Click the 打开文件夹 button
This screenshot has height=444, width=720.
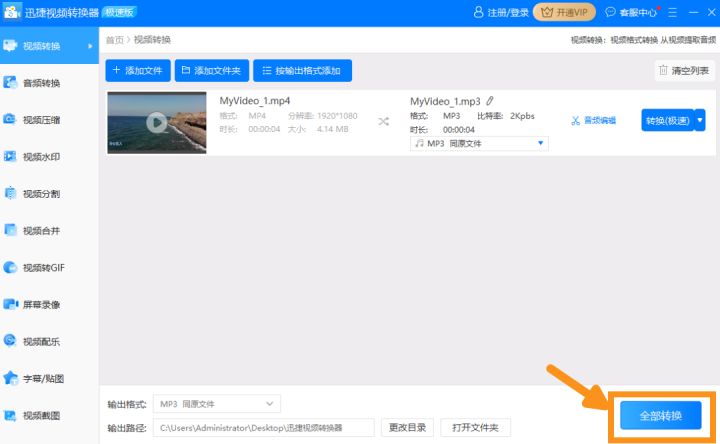(x=475, y=427)
